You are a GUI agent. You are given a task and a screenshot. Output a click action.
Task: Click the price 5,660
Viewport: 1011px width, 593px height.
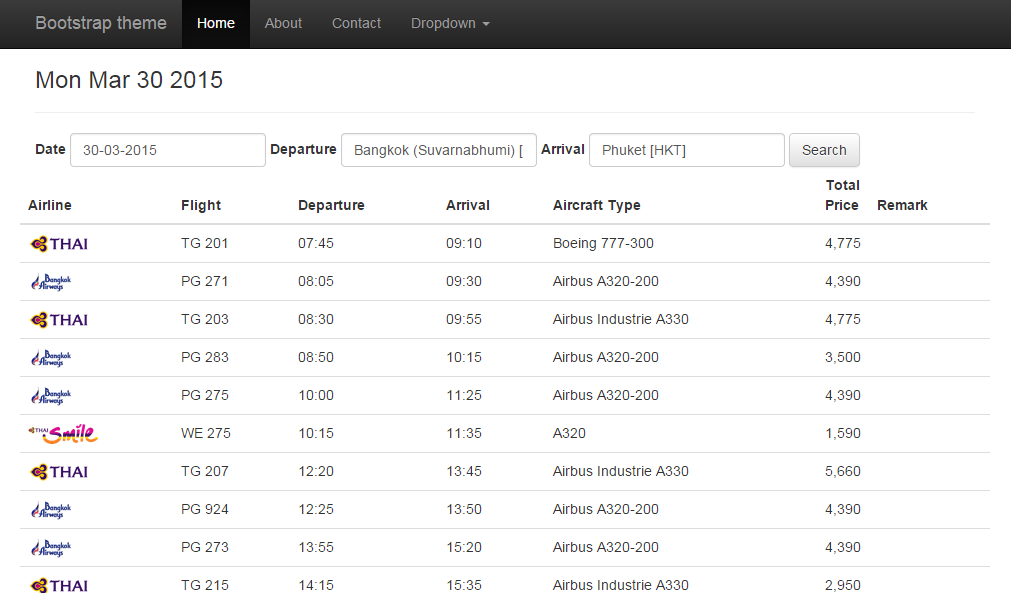[843, 471]
